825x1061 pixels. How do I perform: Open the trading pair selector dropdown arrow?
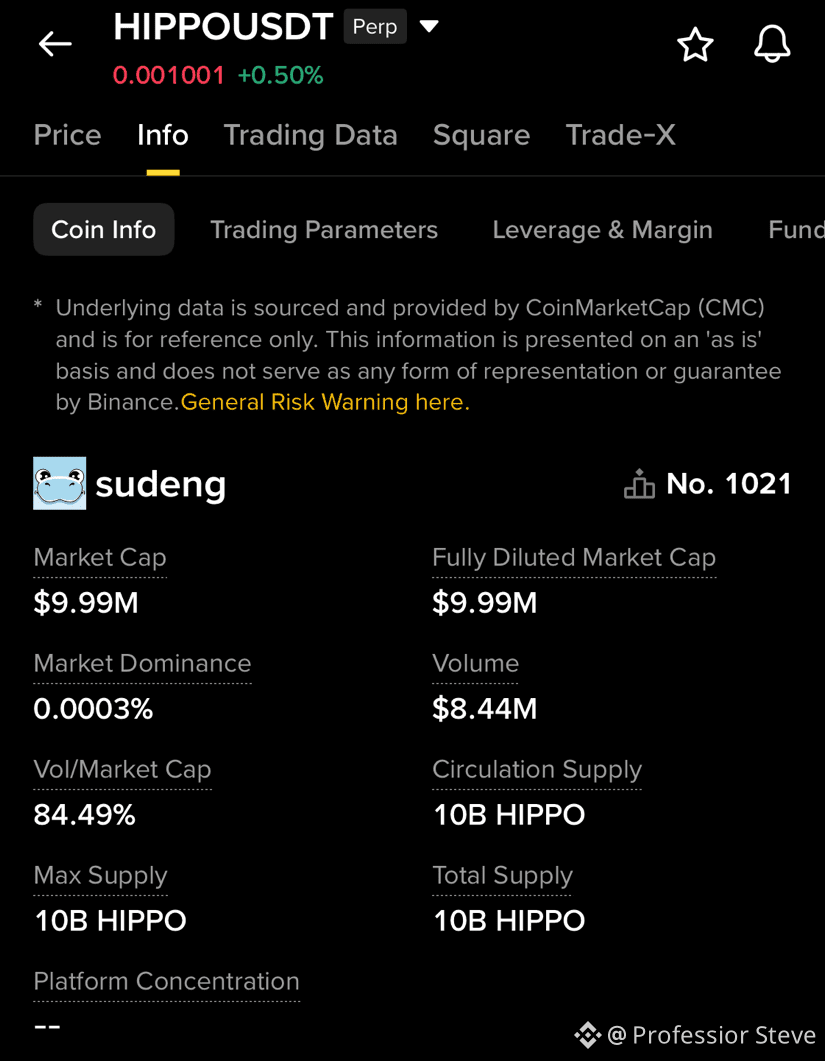coord(429,26)
